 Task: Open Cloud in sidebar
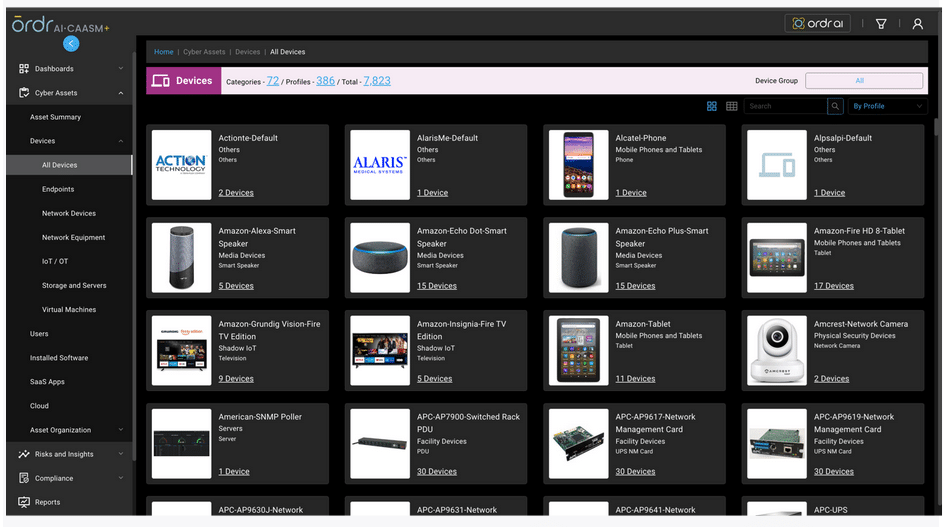coord(39,406)
